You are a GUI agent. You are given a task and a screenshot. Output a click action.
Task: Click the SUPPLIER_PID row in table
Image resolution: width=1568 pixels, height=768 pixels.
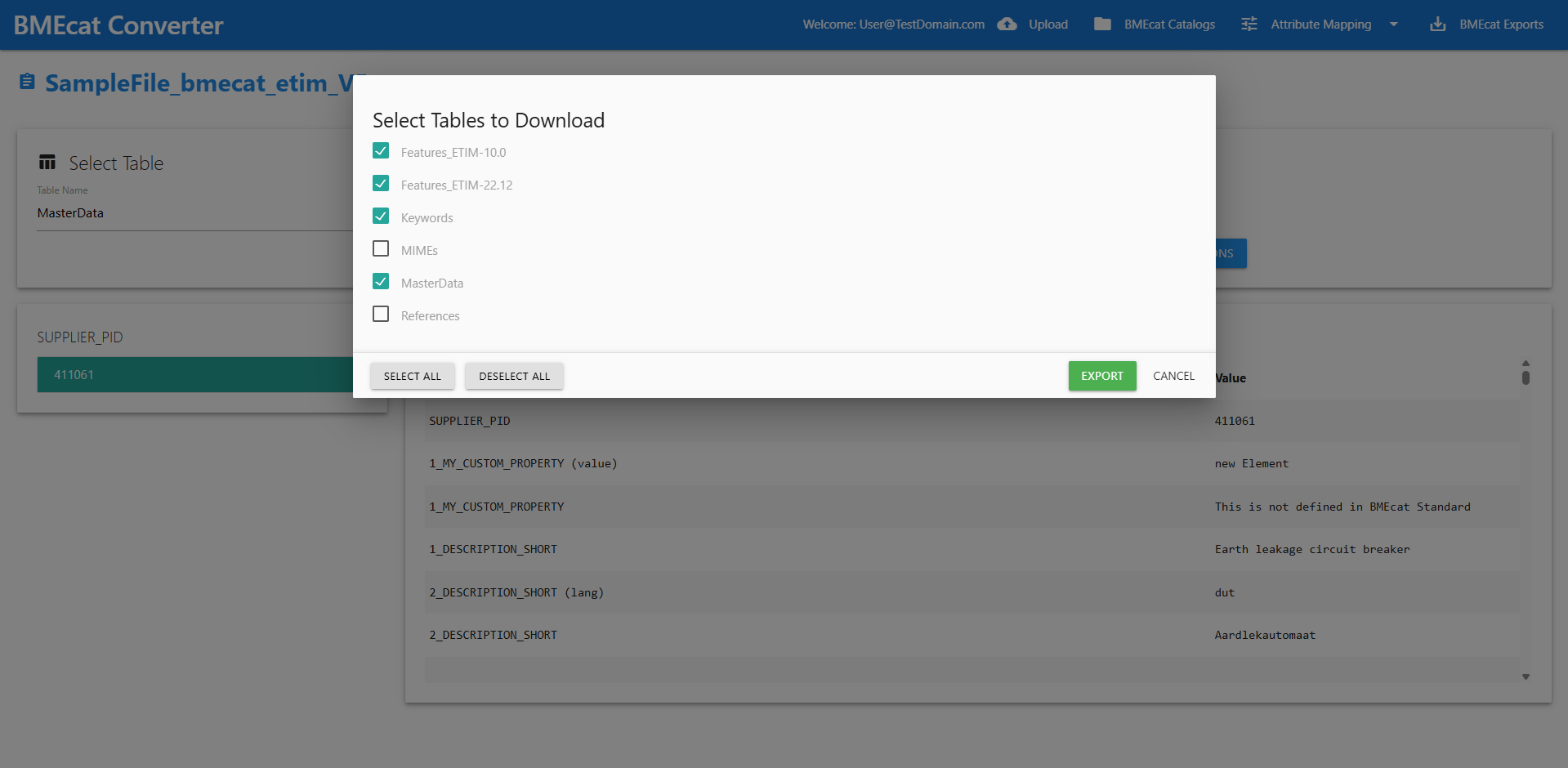coord(972,421)
